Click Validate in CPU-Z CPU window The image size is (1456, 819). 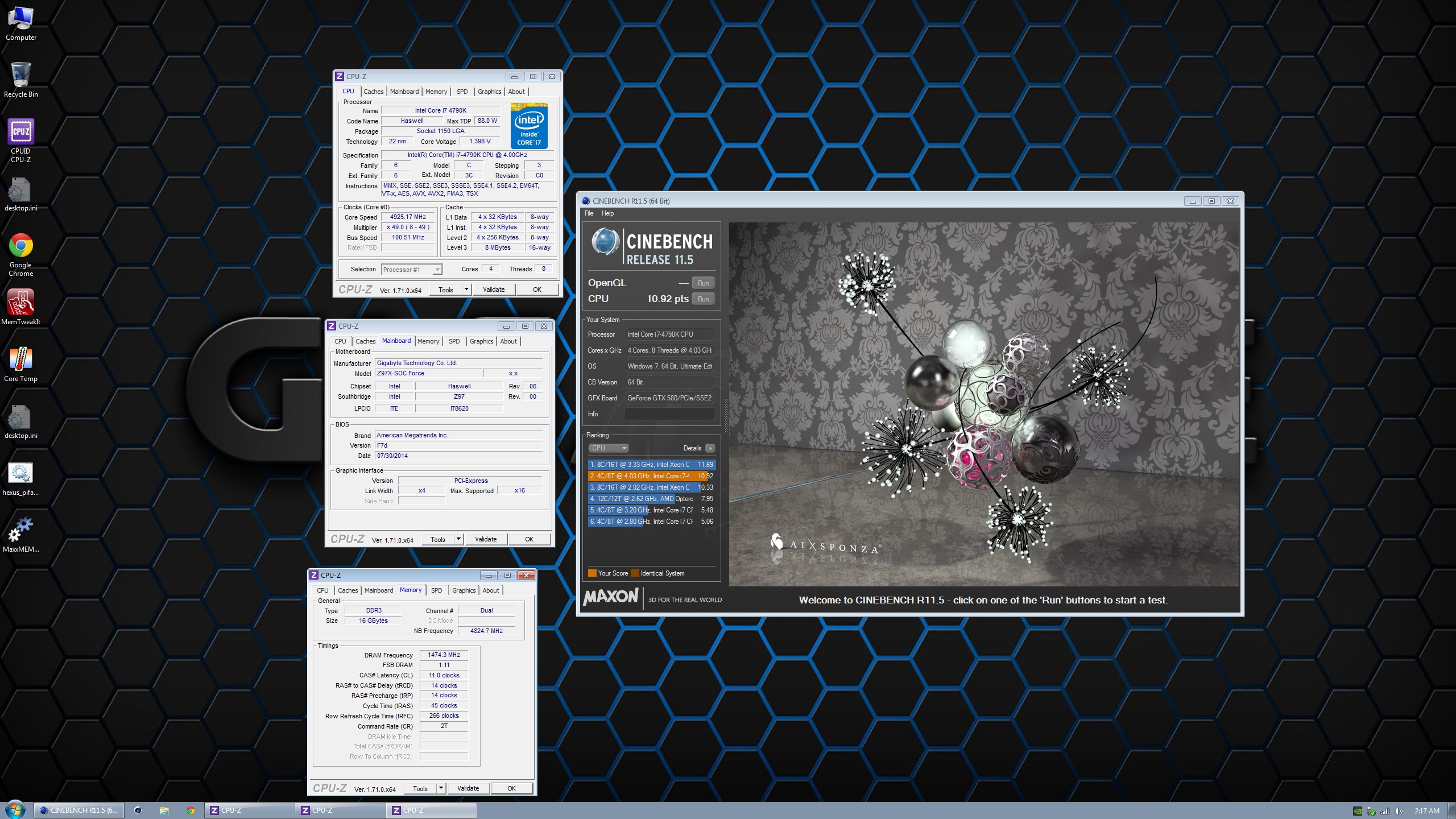coord(494,289)
